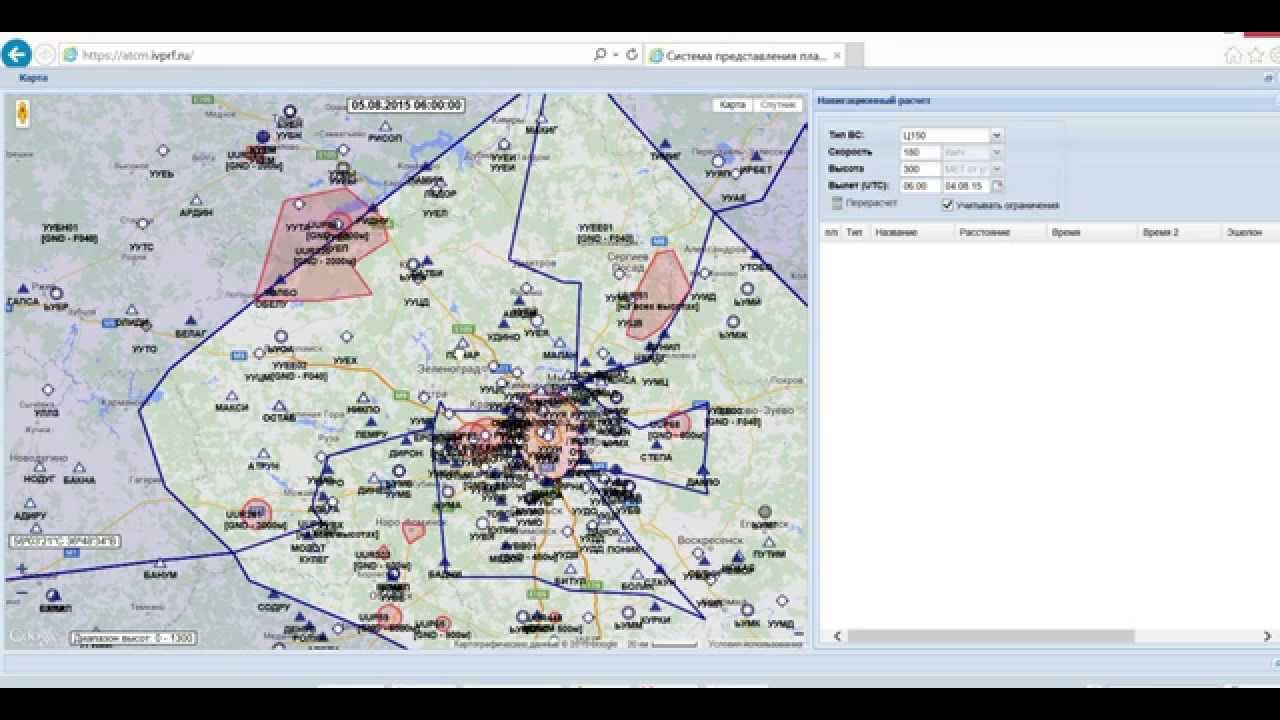Sort by the Эшелон column header
This screenshot has height=720, width=1280.
(x=1250, y=232)
